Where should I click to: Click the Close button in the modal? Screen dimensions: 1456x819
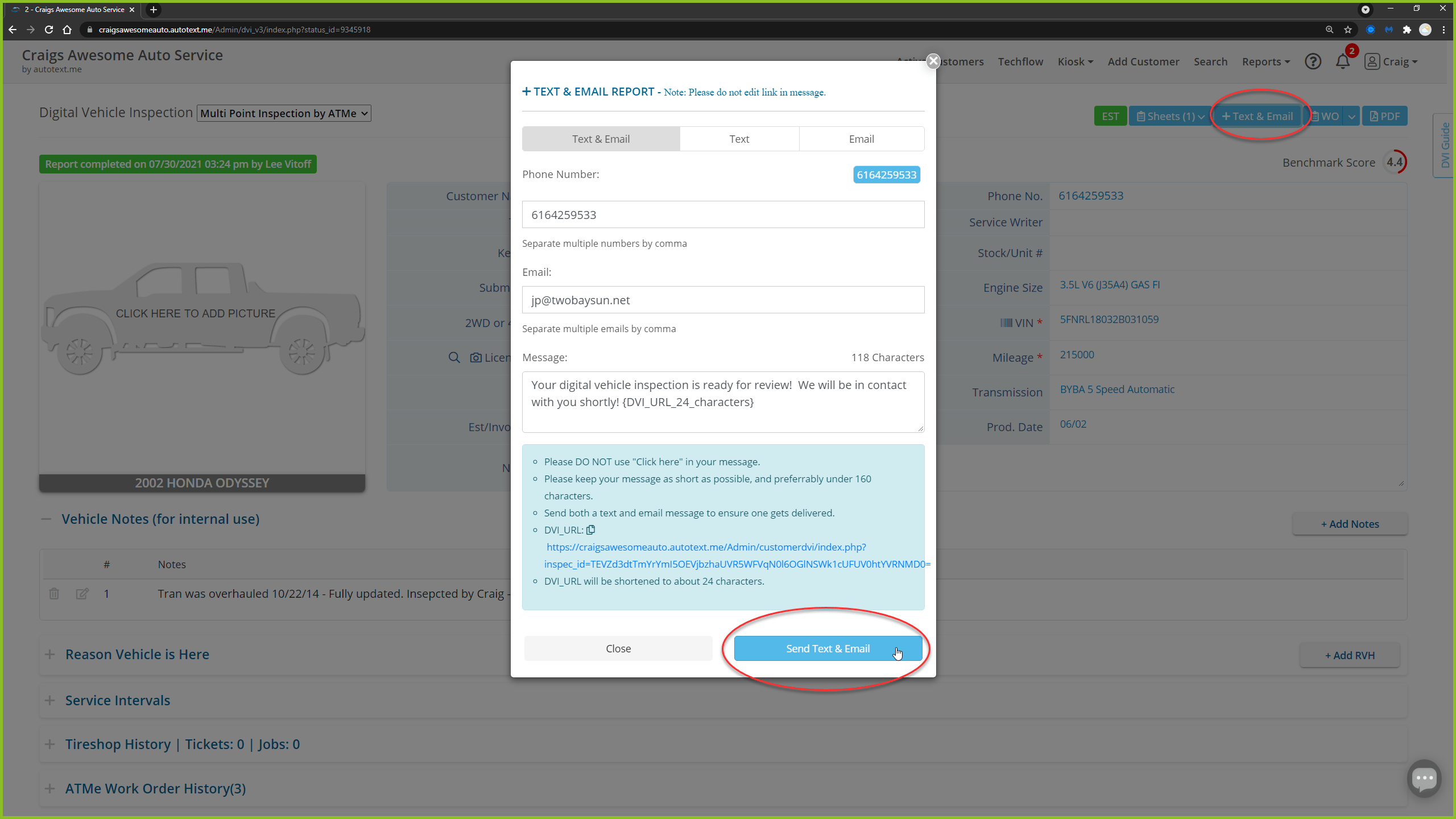[618, 648]
